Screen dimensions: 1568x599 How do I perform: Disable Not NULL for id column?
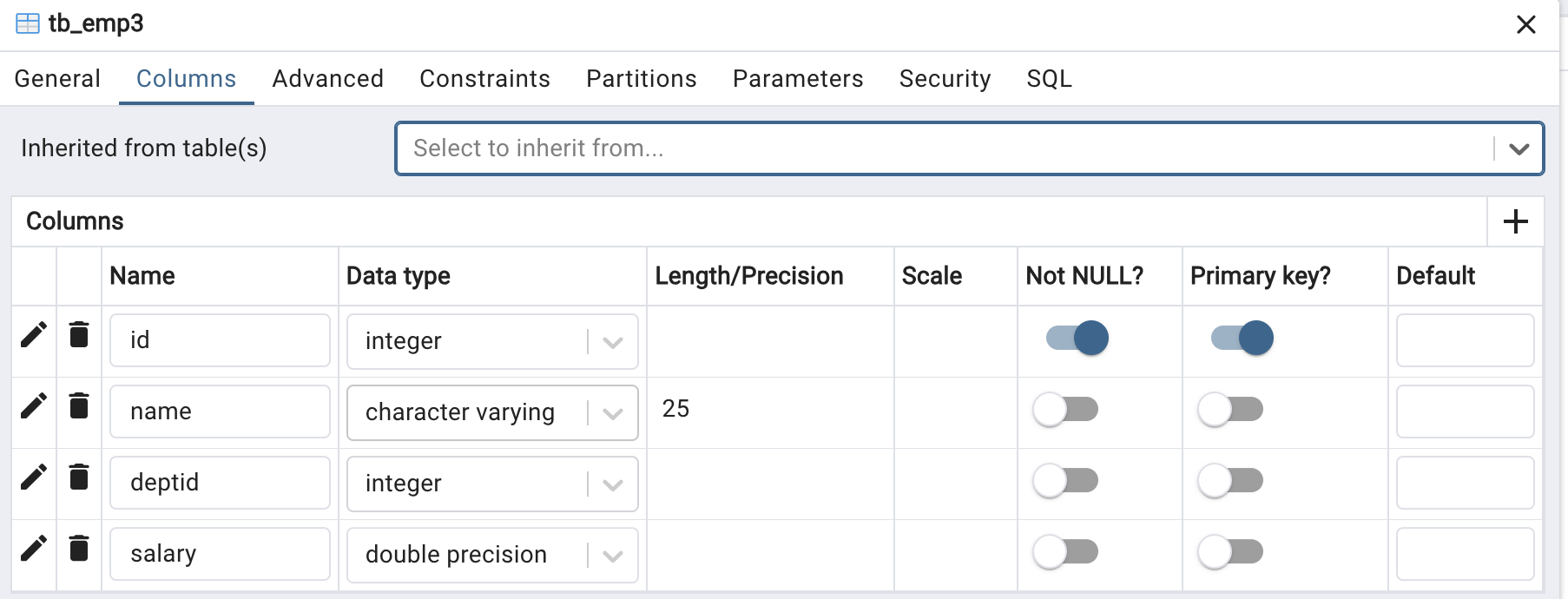1077,338
